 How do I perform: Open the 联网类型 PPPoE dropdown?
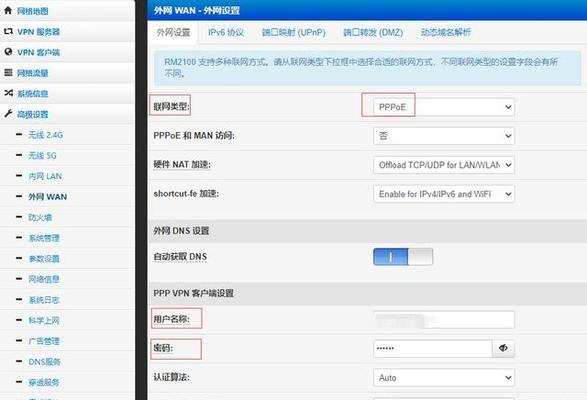pos(444,107)
